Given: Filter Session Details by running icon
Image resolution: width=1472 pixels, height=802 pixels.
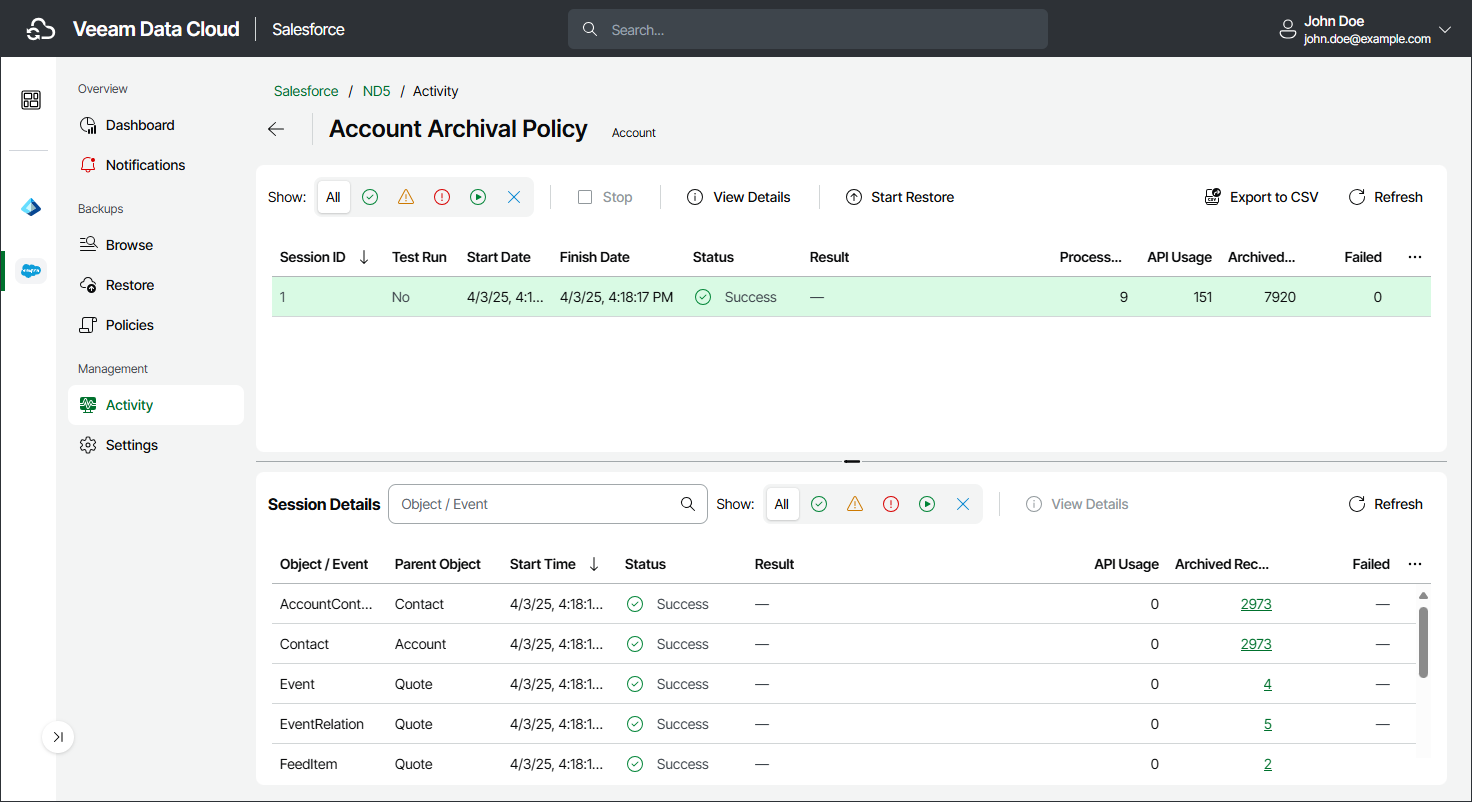Looking at the screenshot, I should click(927, 504).
